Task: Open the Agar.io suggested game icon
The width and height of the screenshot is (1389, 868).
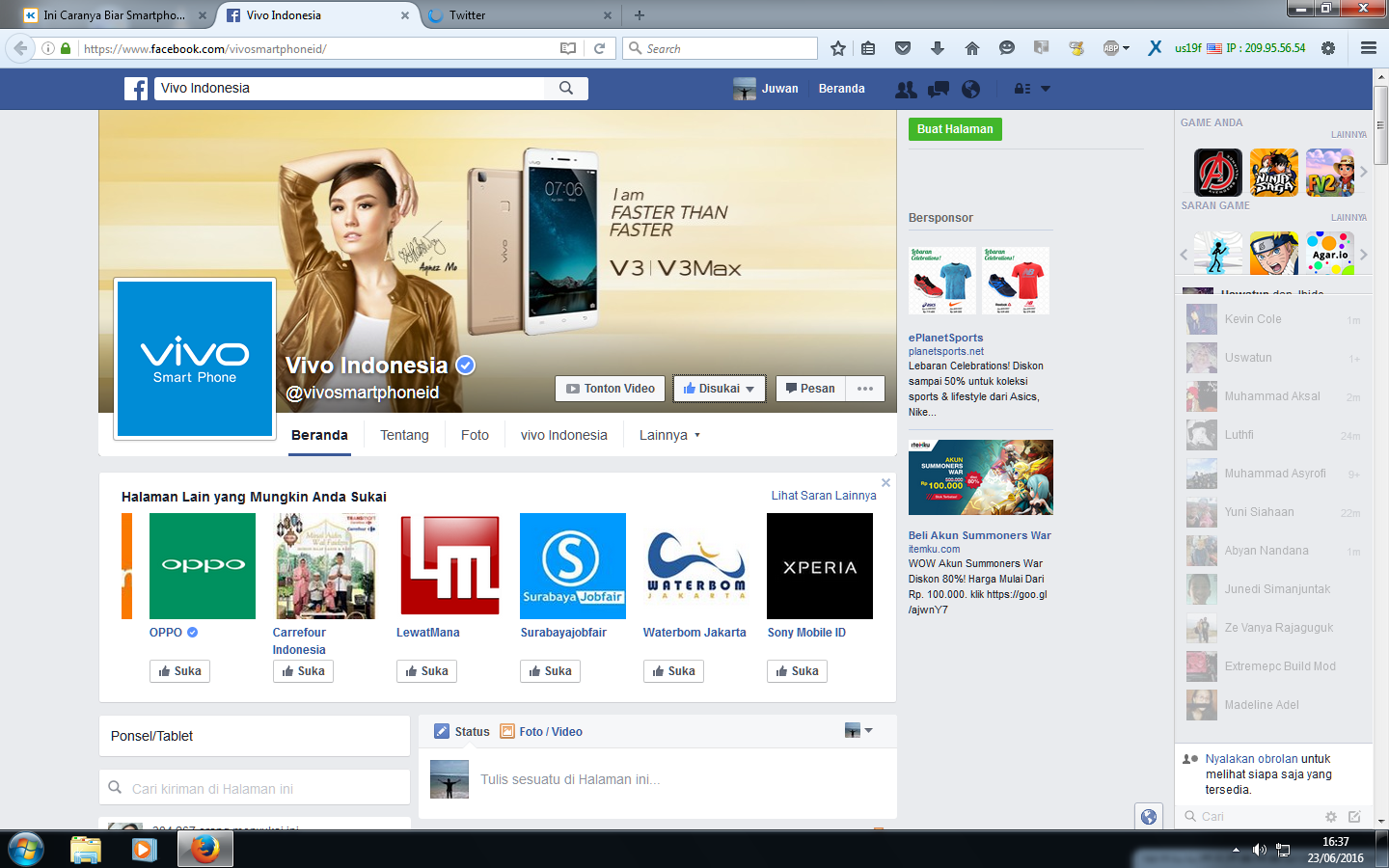Action: point(1330,254)
